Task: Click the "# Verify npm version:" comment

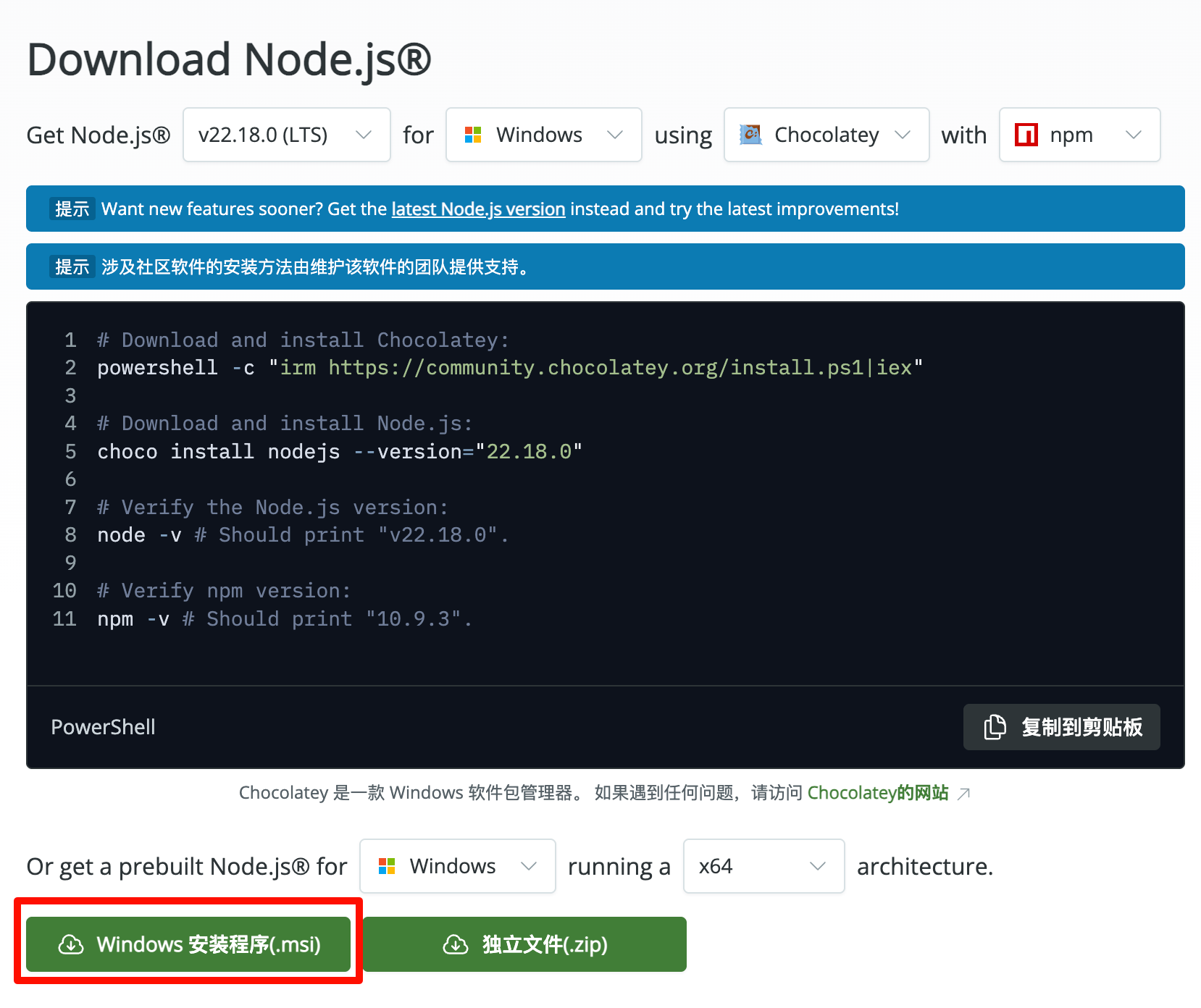Action: (224, 591)
